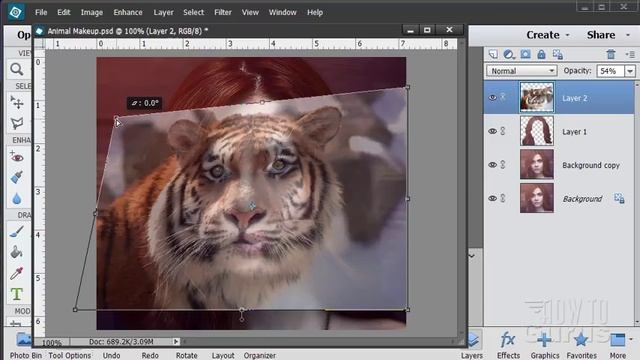Screen dimensions: 640x360
Task: Select the Spot Healing Brush tool
Action: tap(17, 178)
